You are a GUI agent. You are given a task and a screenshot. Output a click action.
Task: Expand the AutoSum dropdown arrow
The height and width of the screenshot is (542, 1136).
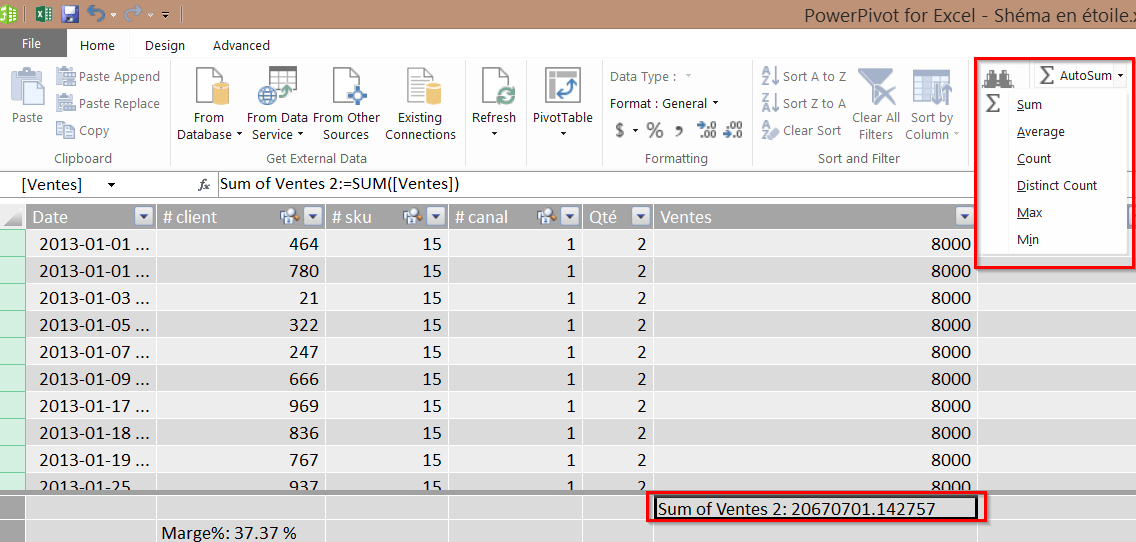coord(1121,76)
